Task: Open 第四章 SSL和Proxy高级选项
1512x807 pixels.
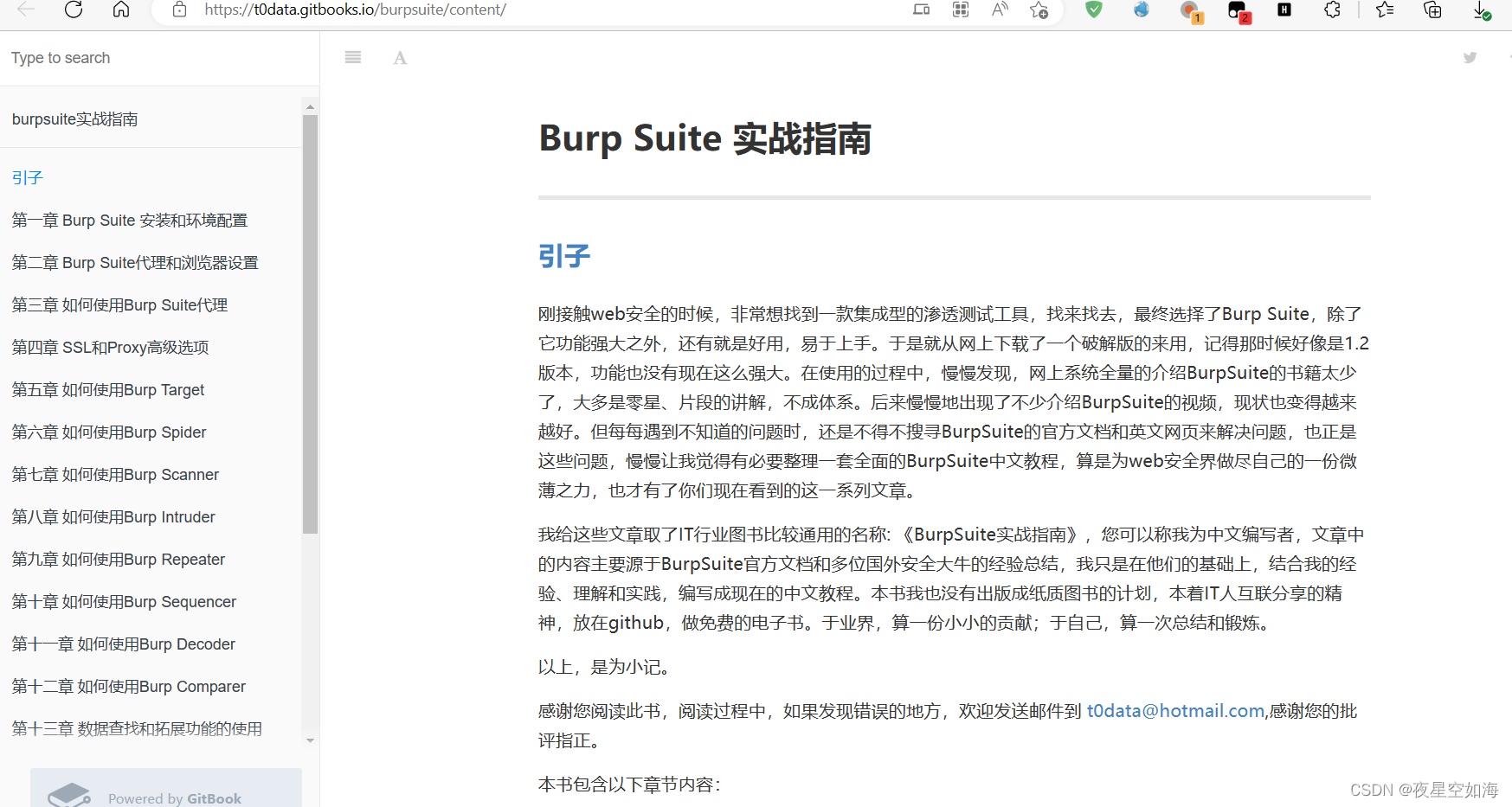Action: 110,348
